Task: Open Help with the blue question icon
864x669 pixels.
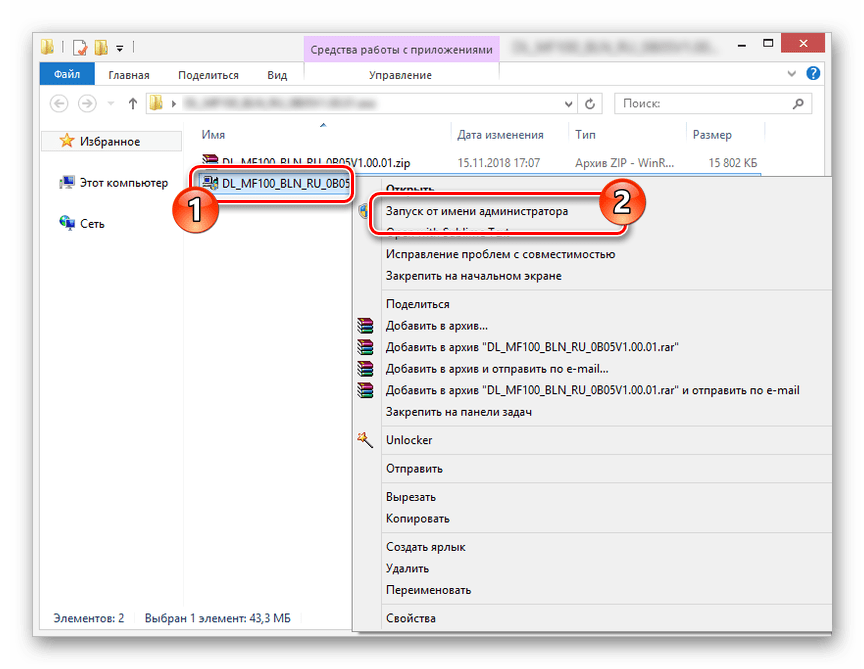Action: pos(813,73)
